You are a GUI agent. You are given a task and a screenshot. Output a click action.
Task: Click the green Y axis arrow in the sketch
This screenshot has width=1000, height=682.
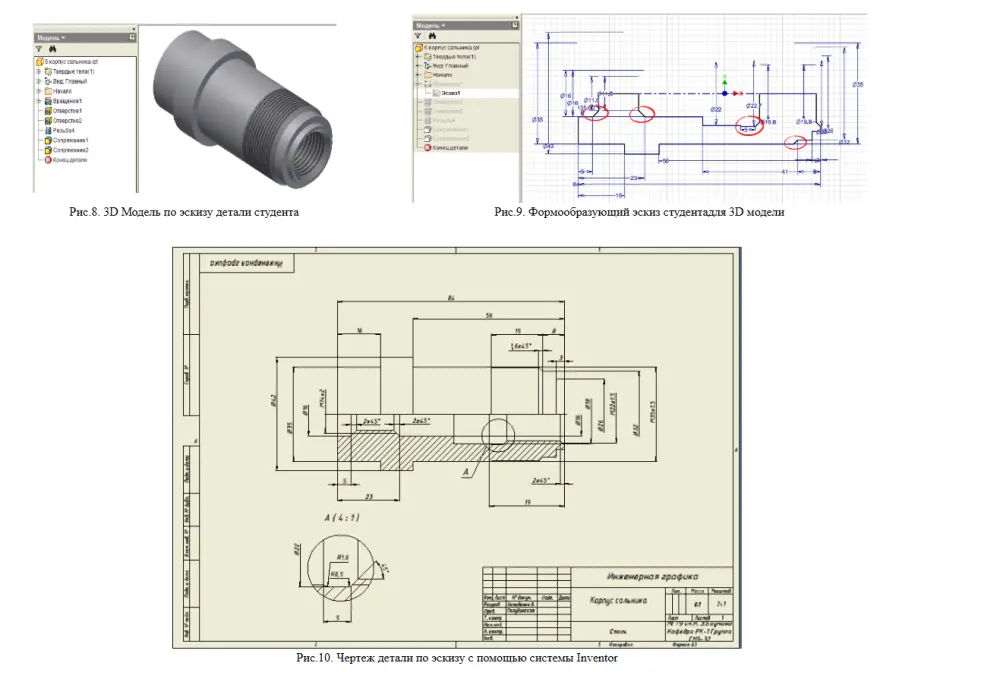click(724, 81)
